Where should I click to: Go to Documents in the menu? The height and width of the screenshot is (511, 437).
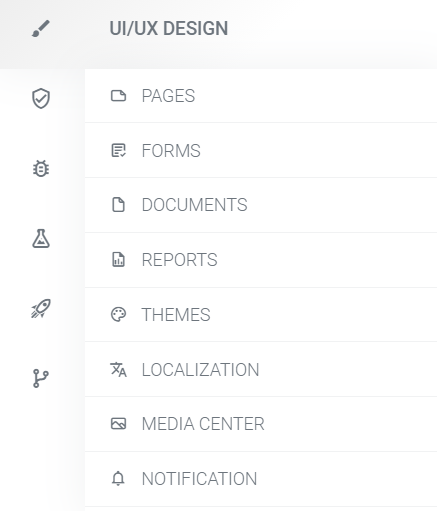261,205
